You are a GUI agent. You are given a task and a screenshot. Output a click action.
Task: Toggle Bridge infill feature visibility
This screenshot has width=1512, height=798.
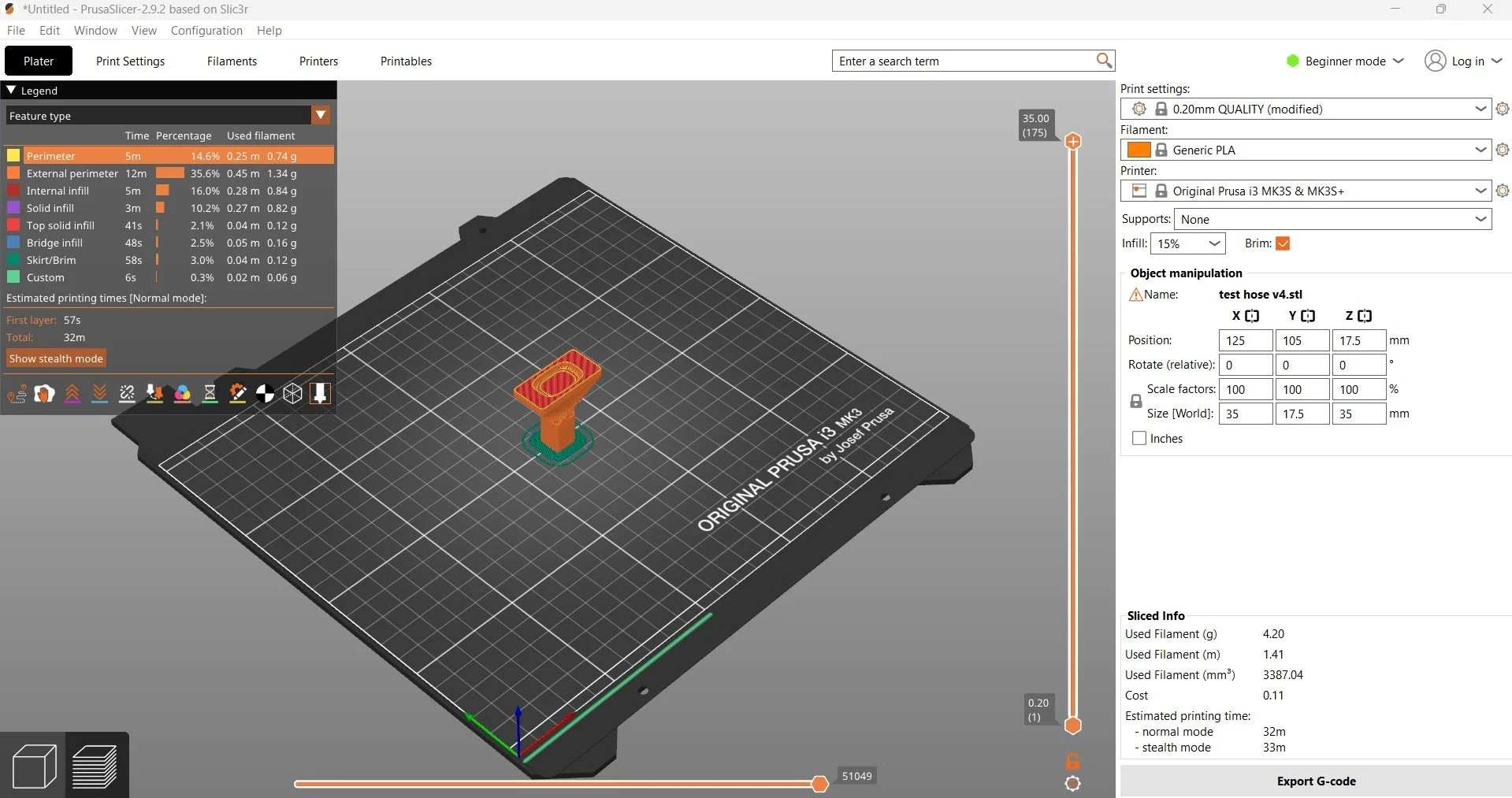pos(13,243)
